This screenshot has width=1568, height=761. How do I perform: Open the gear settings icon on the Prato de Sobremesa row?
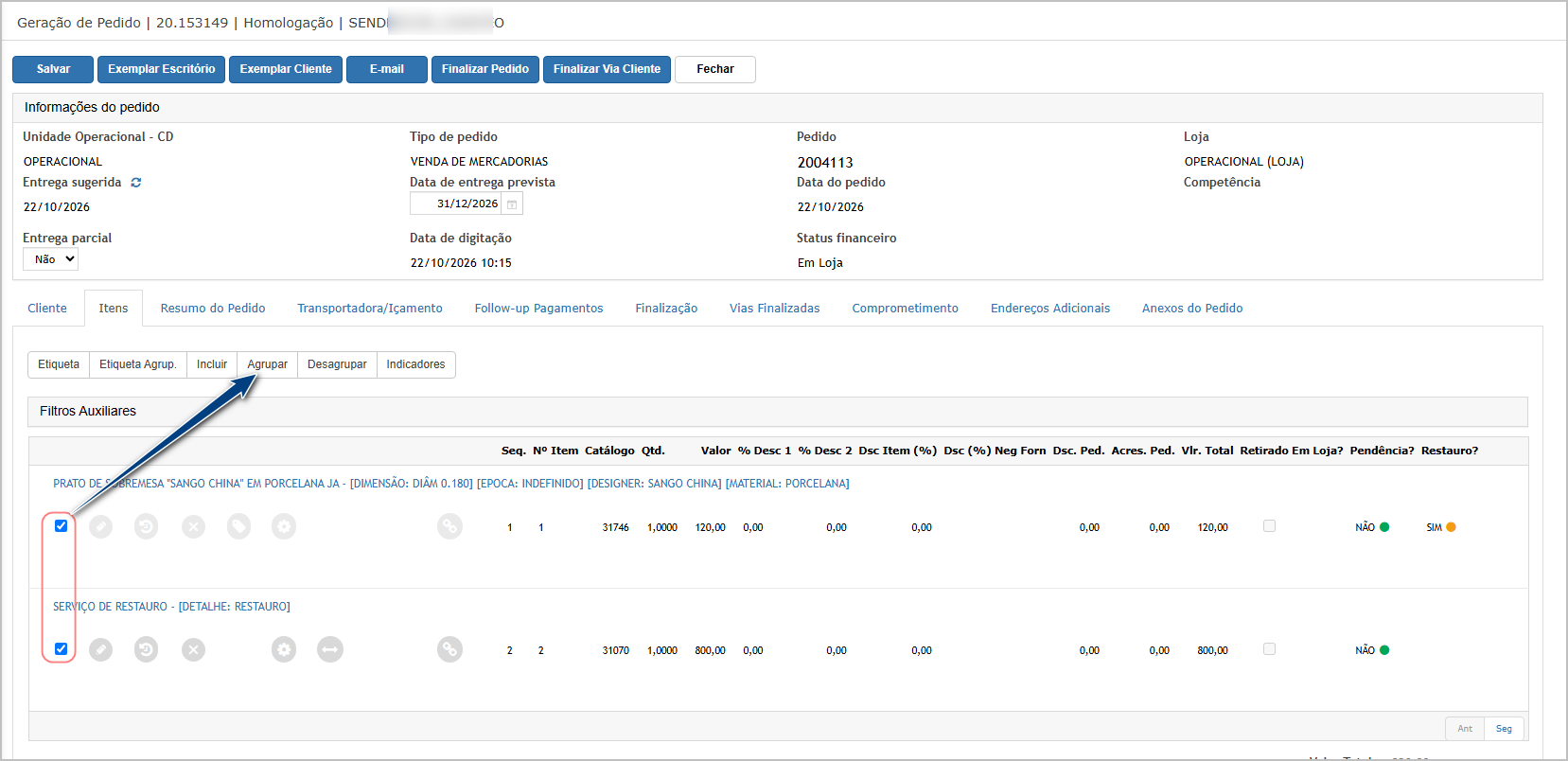(x=284, y=526)
